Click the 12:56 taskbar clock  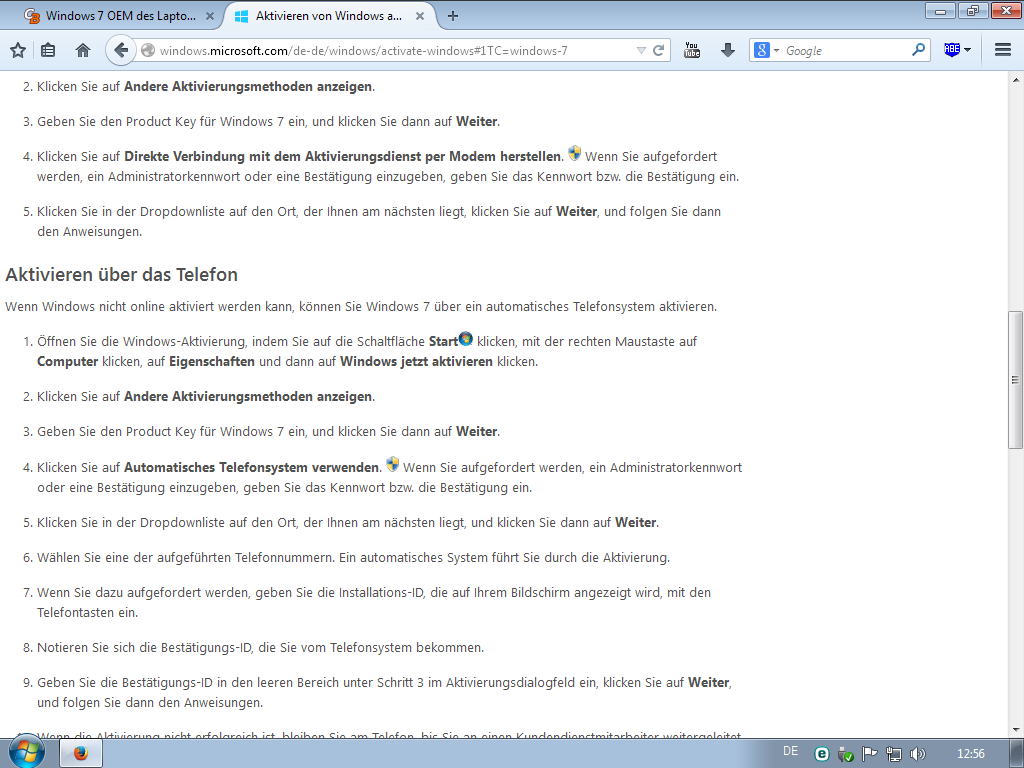tap(970, 754)
